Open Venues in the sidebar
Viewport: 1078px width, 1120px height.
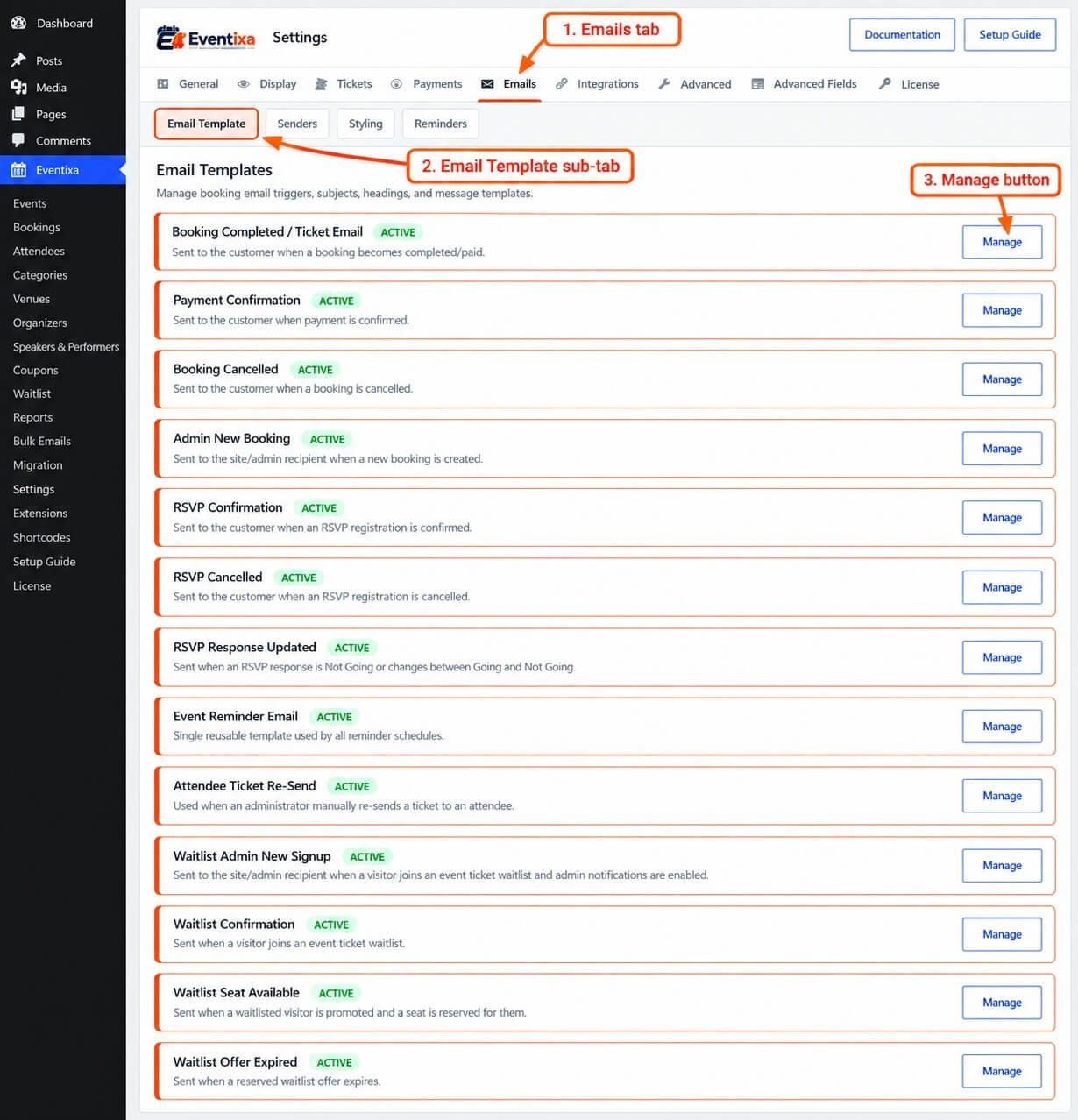pyautogui.click(x=32, y=299)
